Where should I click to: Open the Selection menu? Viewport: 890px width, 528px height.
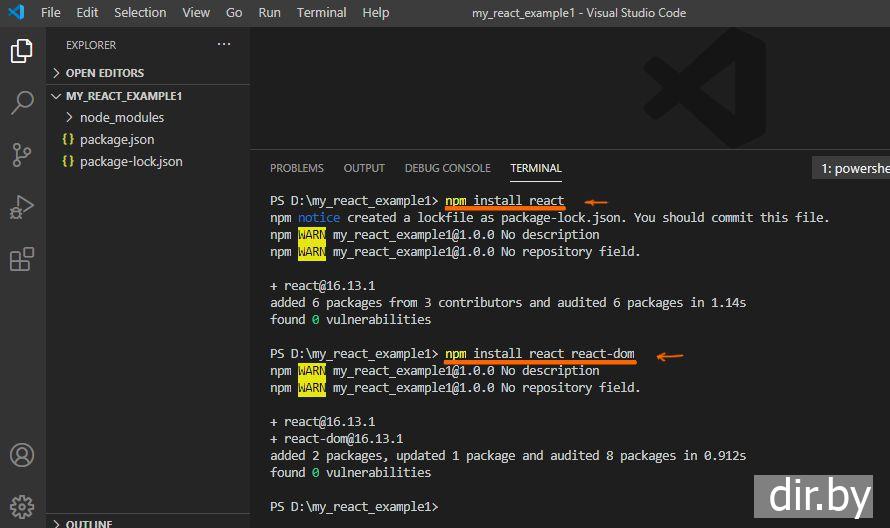tap(140, 13)
